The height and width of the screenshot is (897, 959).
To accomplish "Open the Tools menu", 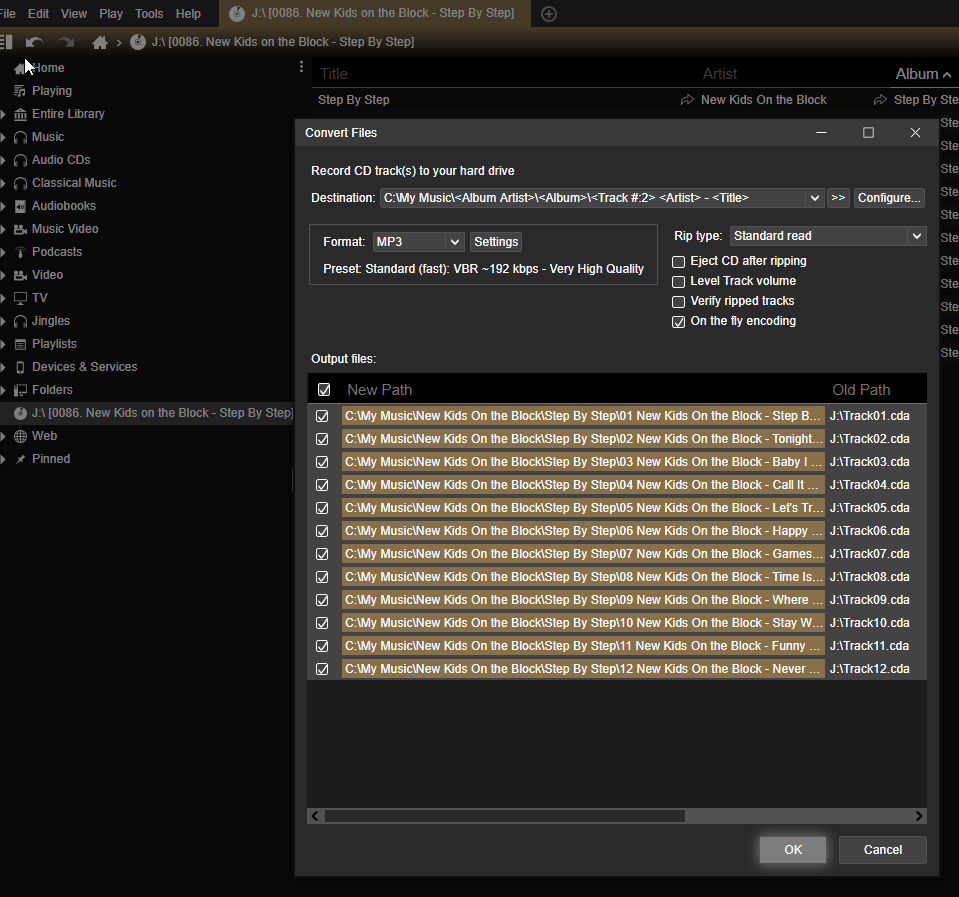I will pos(149,14).
